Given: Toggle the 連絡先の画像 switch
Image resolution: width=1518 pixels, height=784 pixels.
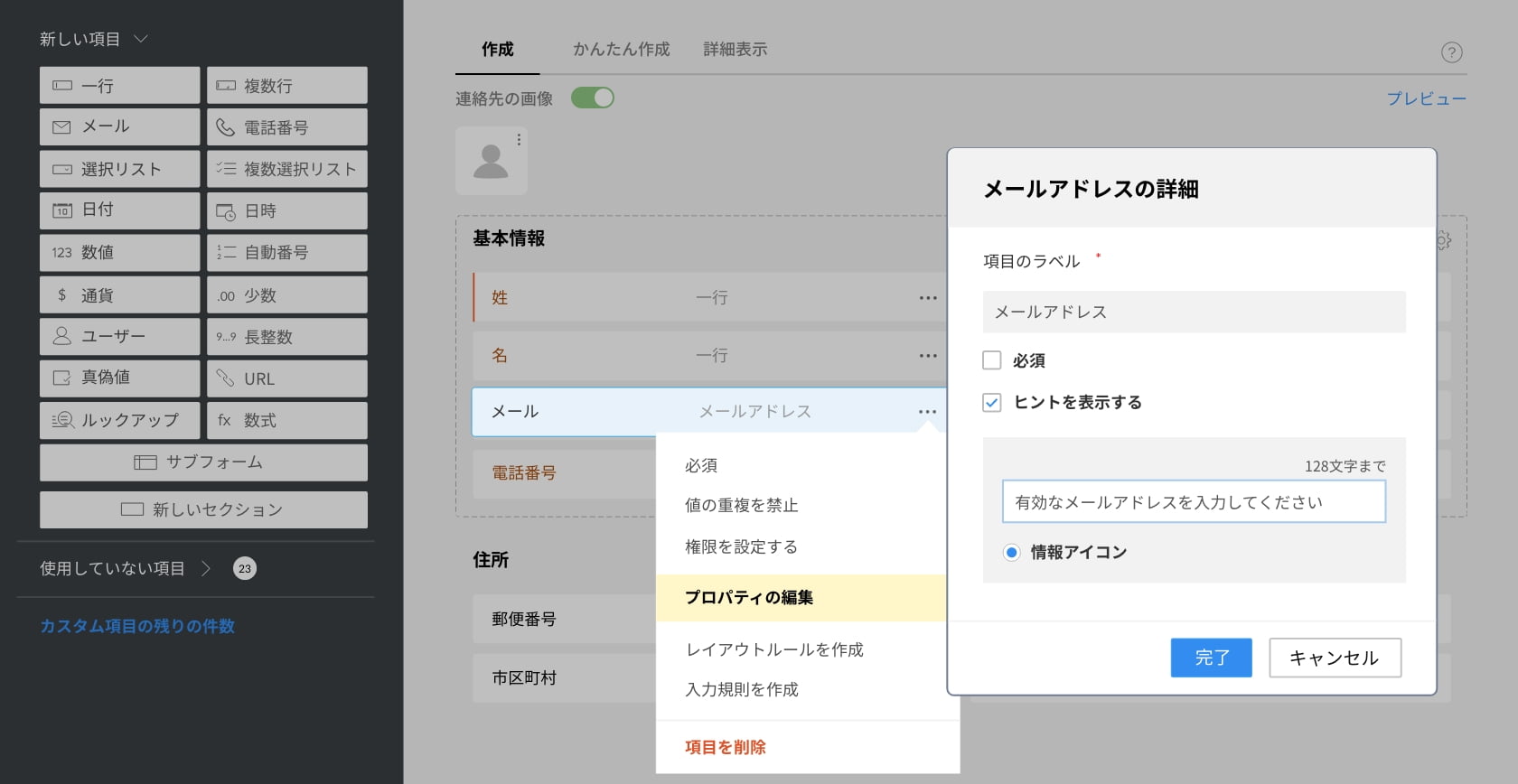Looking at the screenshot, I should [x=593, y=98].
